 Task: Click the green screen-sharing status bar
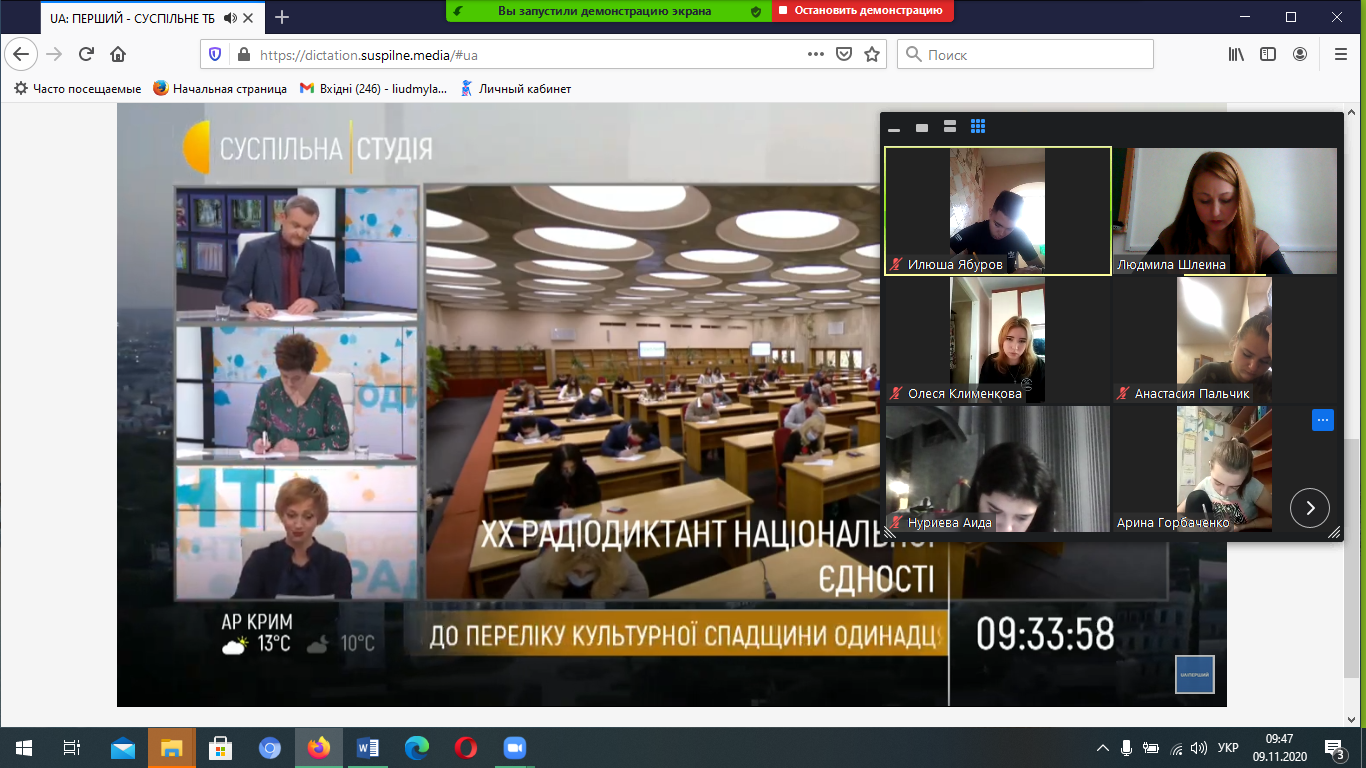coord(608,11)
